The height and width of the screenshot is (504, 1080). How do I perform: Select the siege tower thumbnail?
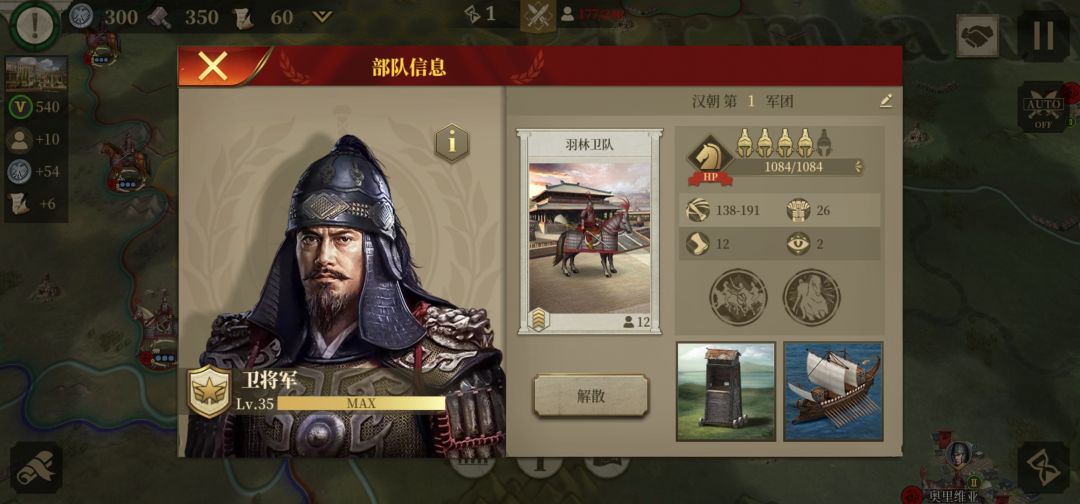(x=726, y=391)
